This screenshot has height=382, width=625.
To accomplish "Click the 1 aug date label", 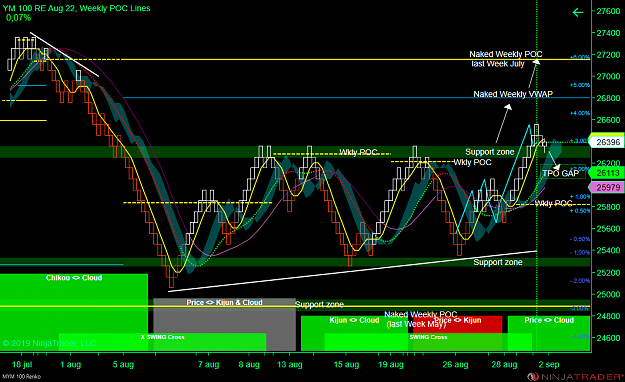I will 71,364.
